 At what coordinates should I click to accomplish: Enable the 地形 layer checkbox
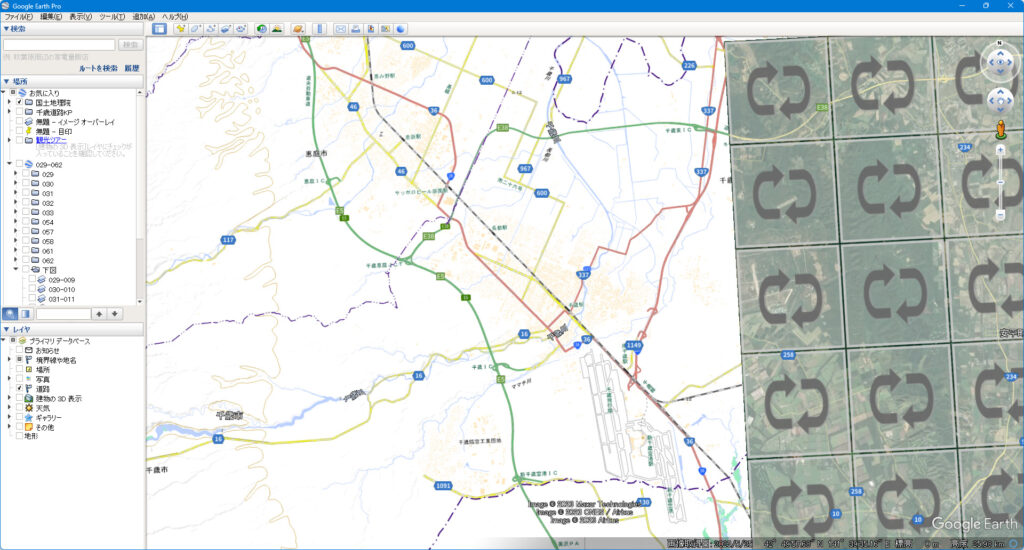(x=19, y=436)
